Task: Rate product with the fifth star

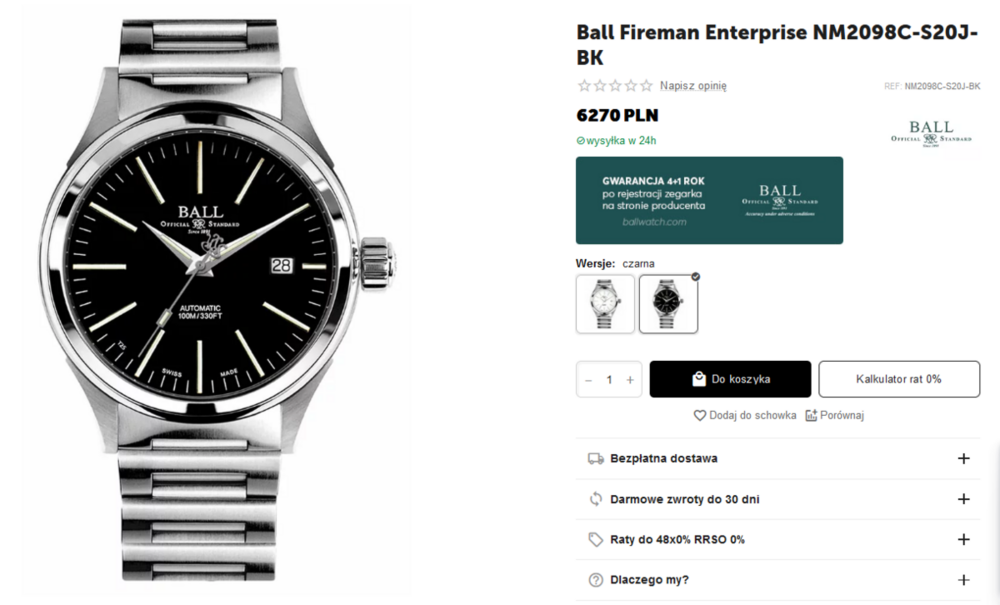Action: click(x=647, y=86)
